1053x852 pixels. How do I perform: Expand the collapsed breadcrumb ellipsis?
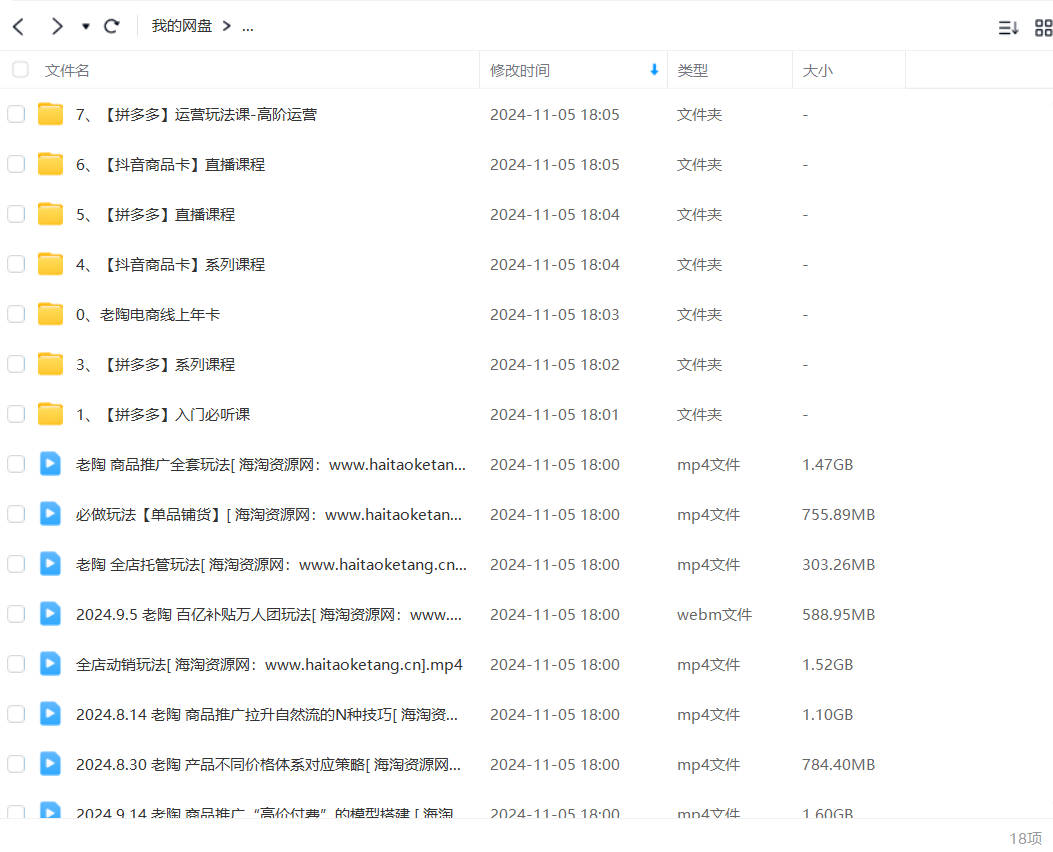point(248,27)
